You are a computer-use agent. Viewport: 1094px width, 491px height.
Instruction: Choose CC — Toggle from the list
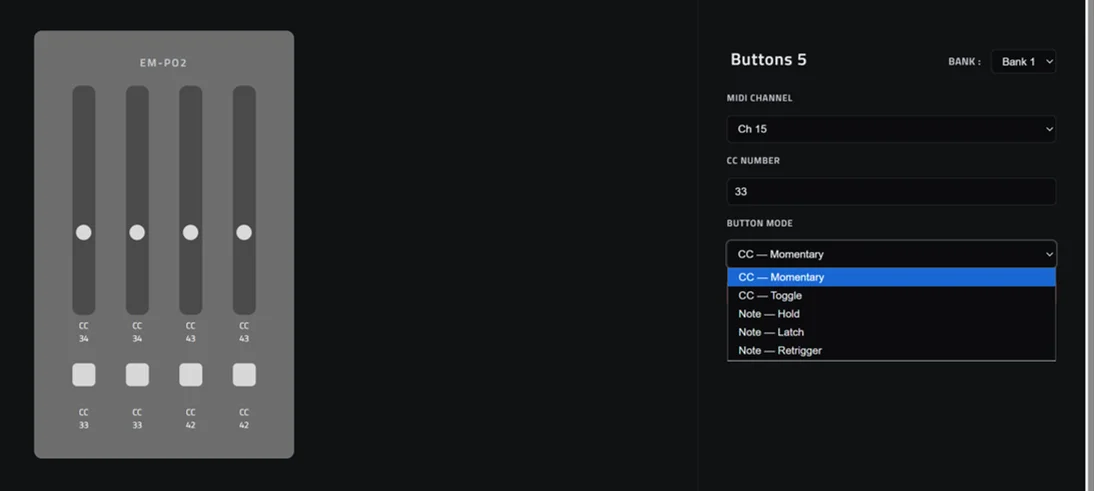click(891, 295)
